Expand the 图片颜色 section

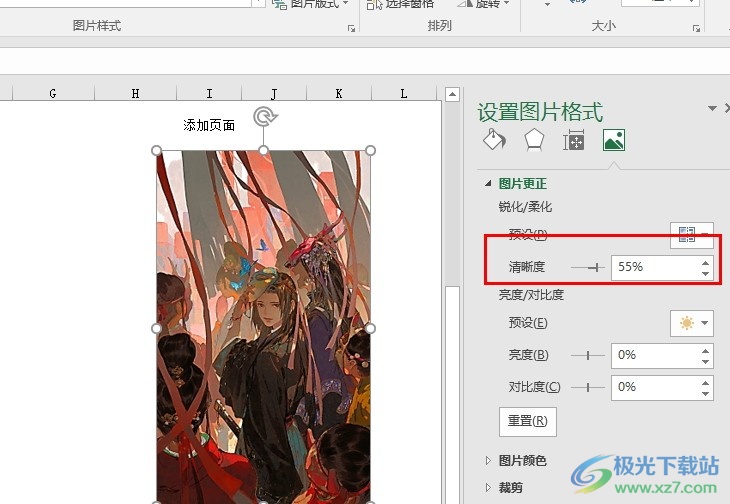click(488, 460)
